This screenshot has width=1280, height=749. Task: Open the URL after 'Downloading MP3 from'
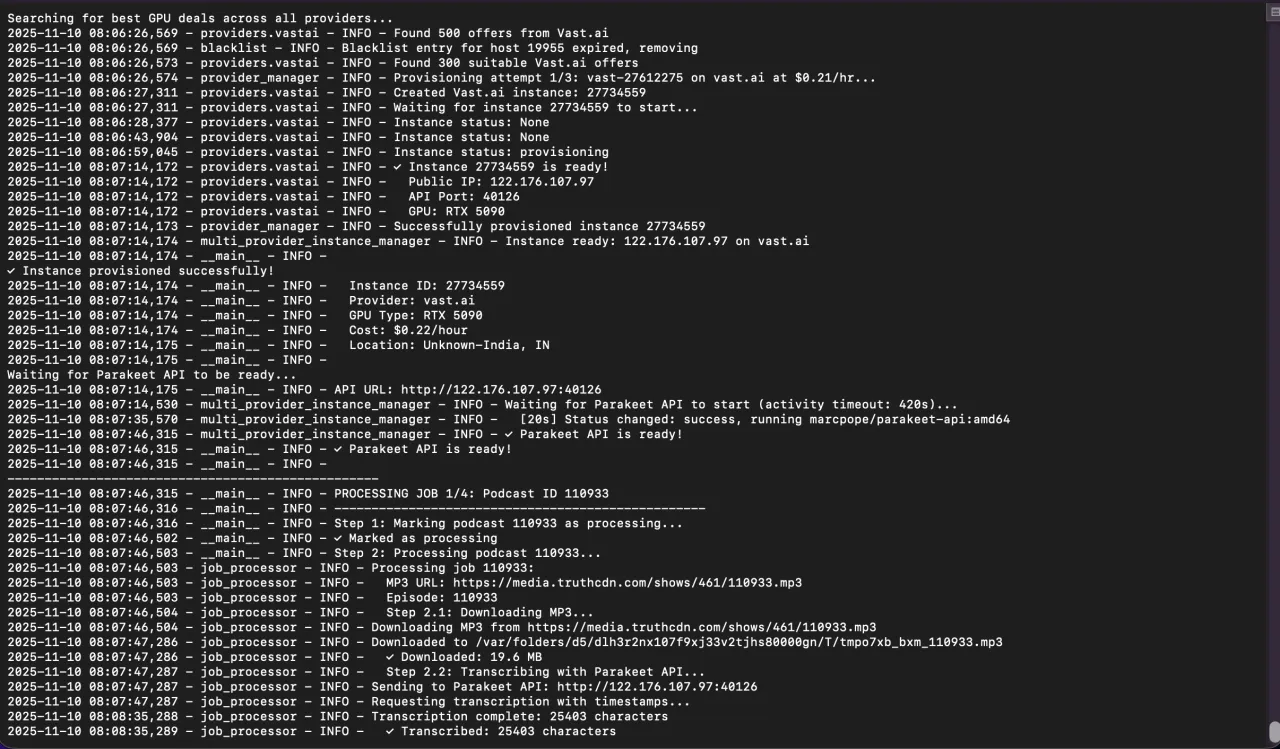coord(701,628)
